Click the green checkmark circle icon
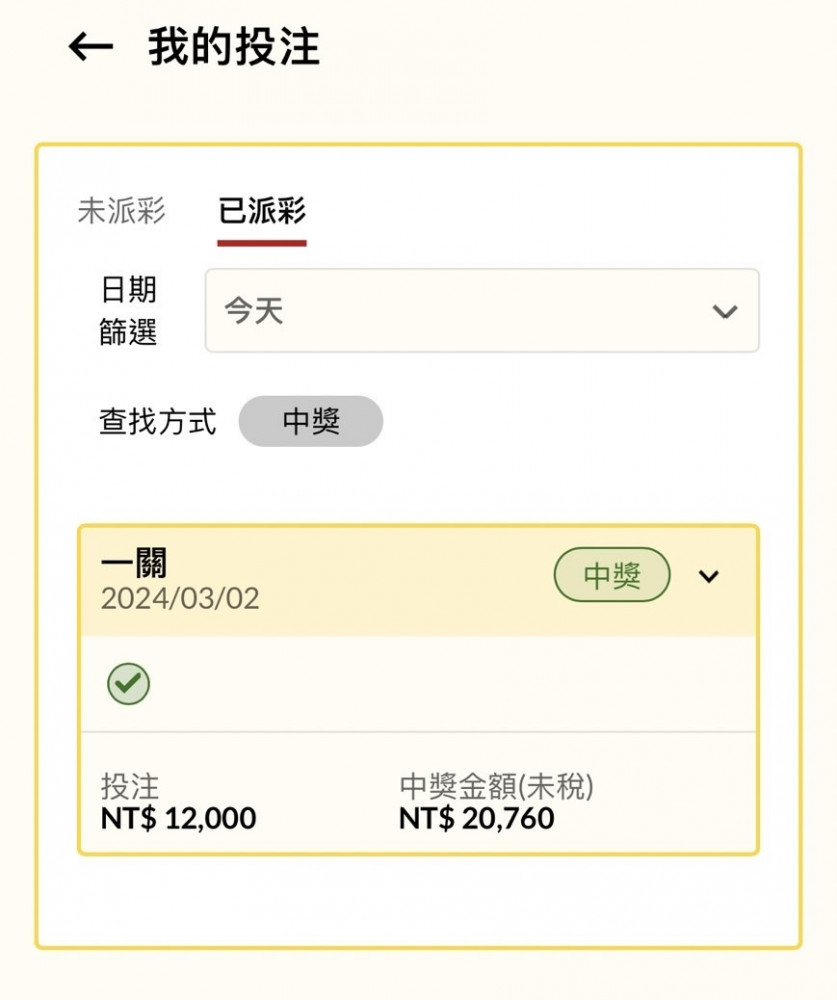This screenshot has height=1000, width=837. tap(128, 684)
